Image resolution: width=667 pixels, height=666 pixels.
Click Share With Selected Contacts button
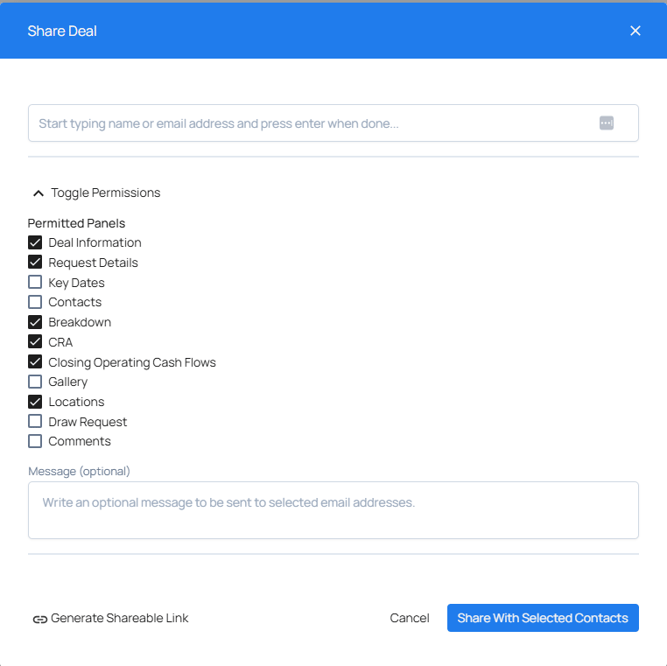coord(542,618)
